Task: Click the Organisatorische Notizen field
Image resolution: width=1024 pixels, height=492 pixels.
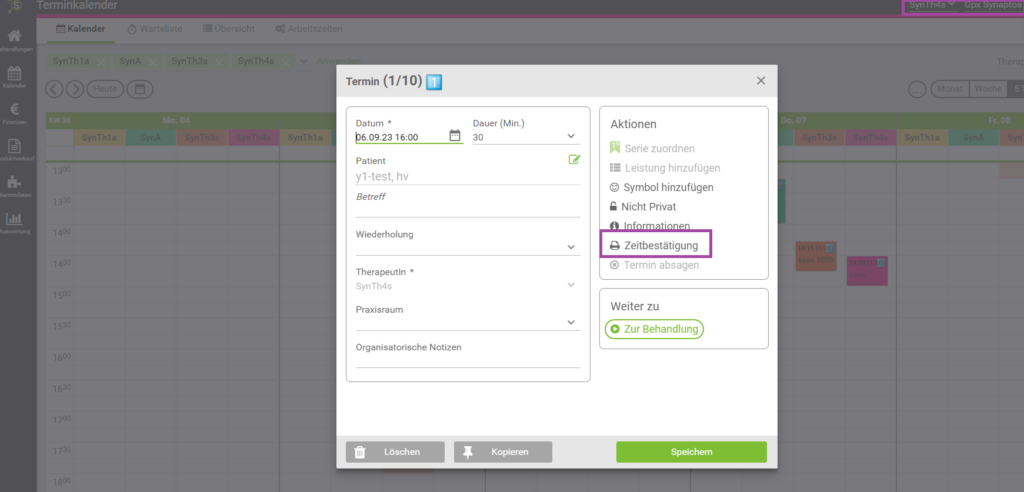Action: (x=468, y=361)
